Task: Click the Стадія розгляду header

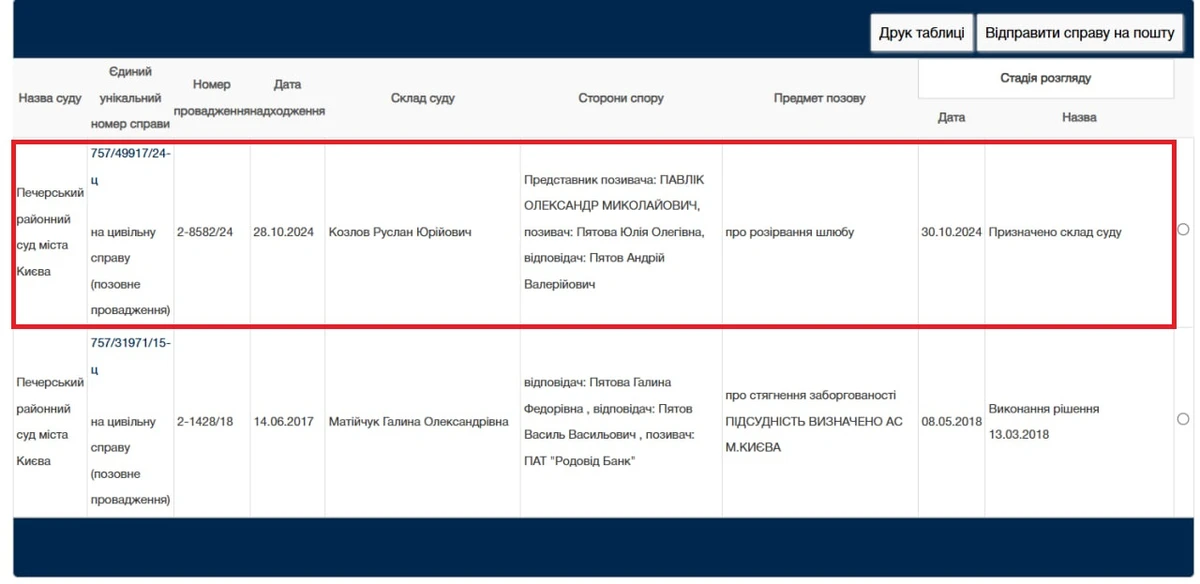Action: point(1045,78)
